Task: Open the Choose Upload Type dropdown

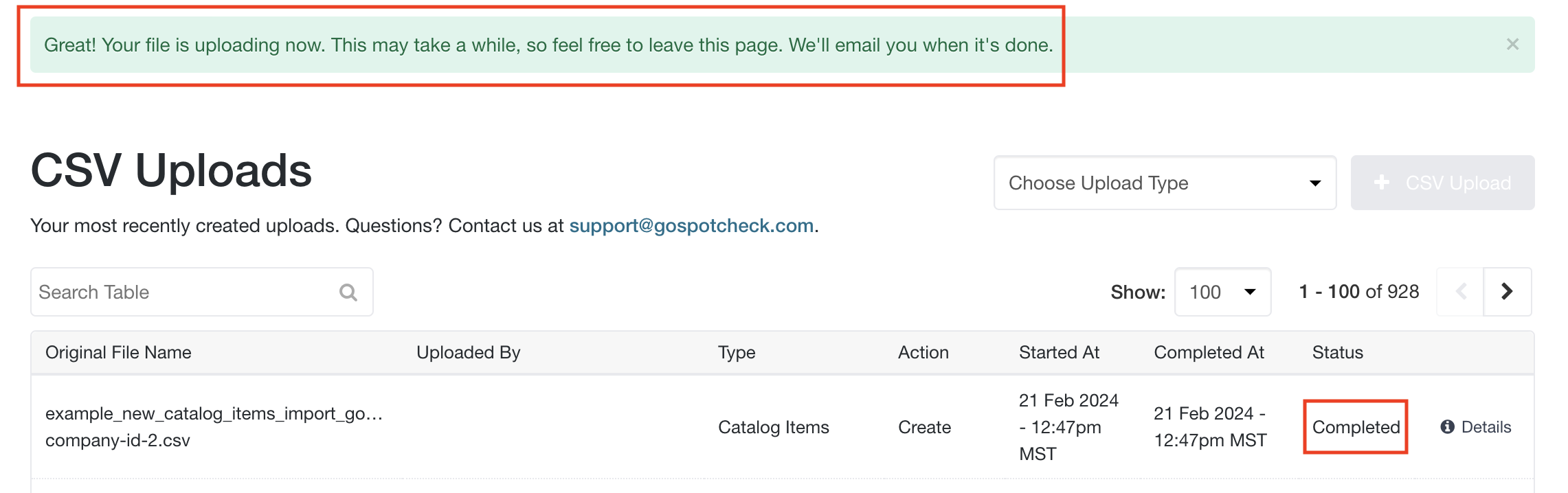Action: click(1165, 183)
